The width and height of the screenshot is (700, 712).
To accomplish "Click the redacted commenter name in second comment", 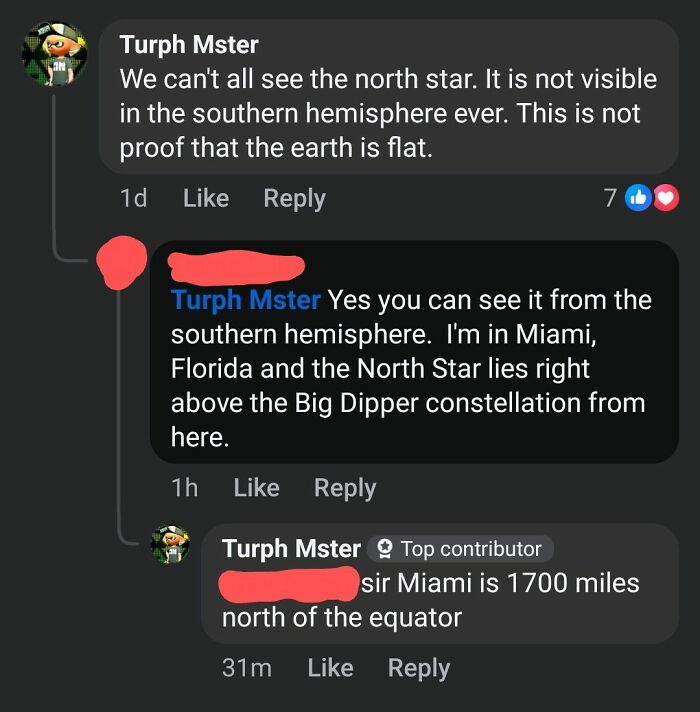I will 237,266.
